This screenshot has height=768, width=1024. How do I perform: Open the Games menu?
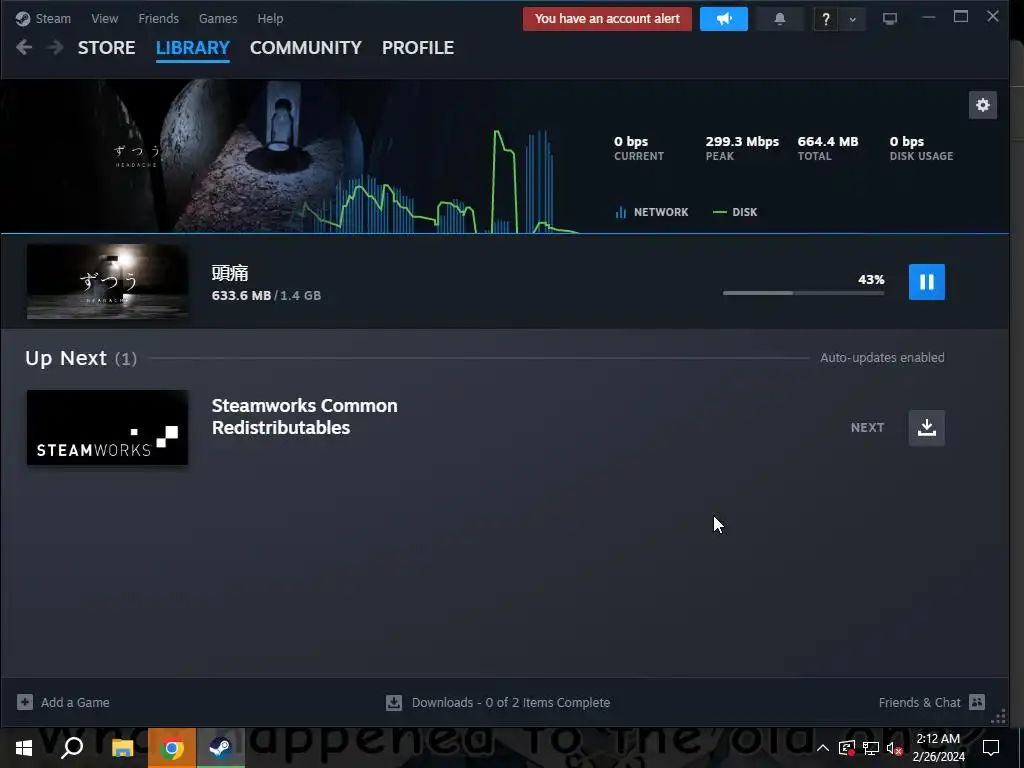218,18
